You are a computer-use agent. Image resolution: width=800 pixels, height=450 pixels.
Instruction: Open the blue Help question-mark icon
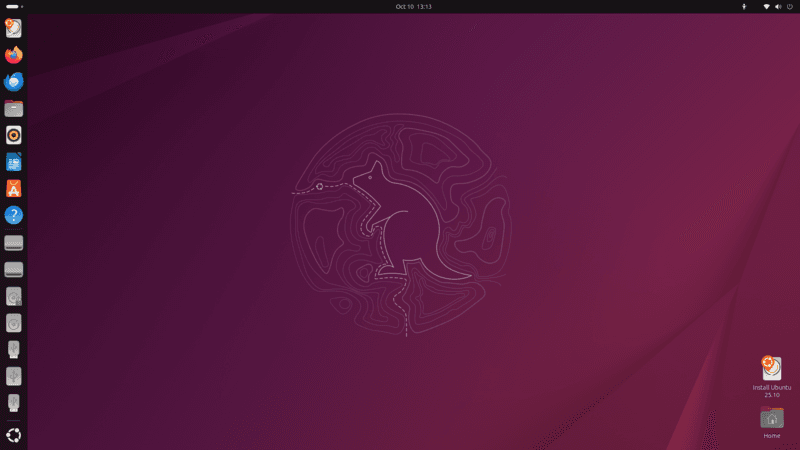(14, 215)
